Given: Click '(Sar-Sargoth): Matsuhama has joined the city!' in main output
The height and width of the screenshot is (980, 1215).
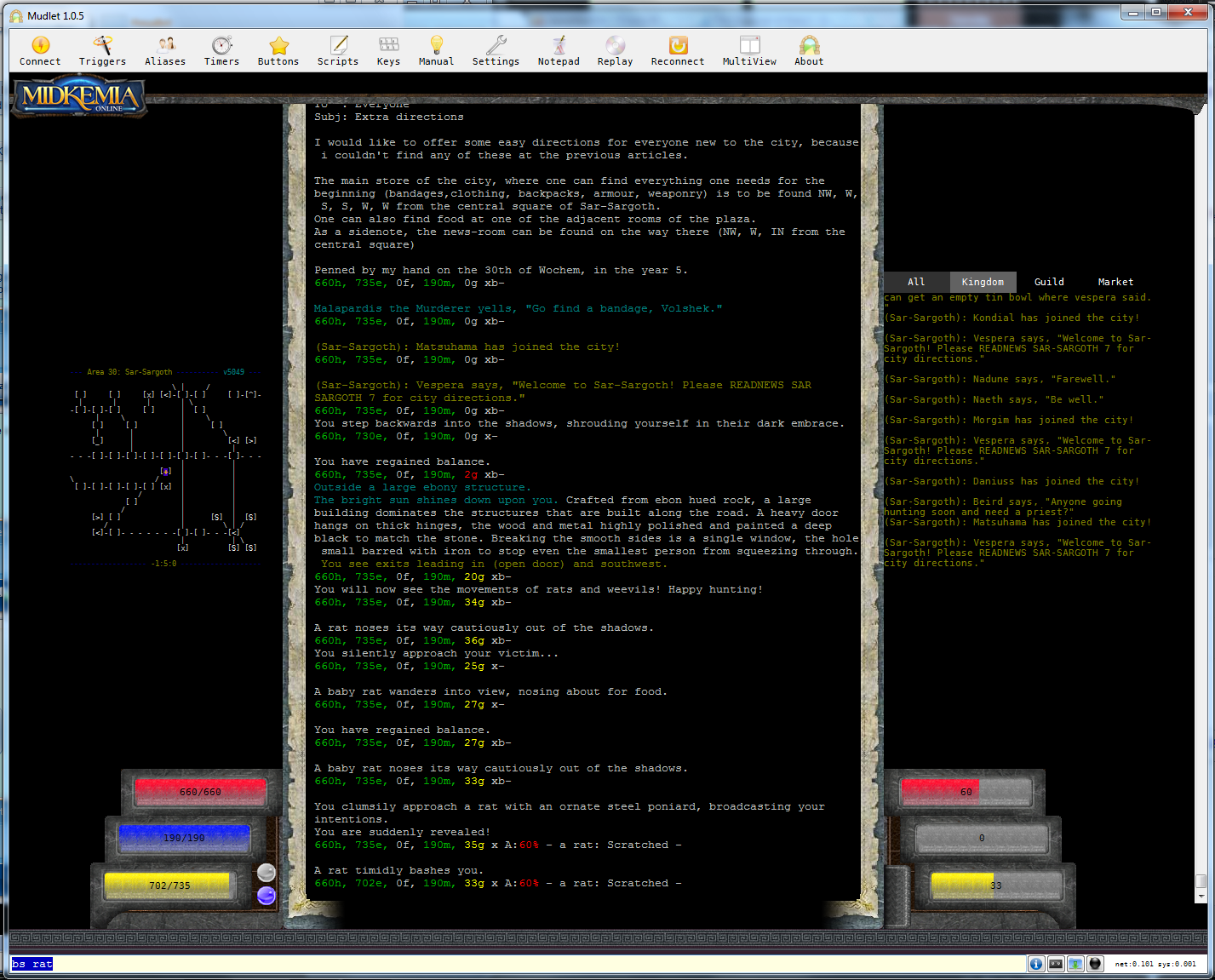Looking at the screenshot, I should [x=467, y=347].
